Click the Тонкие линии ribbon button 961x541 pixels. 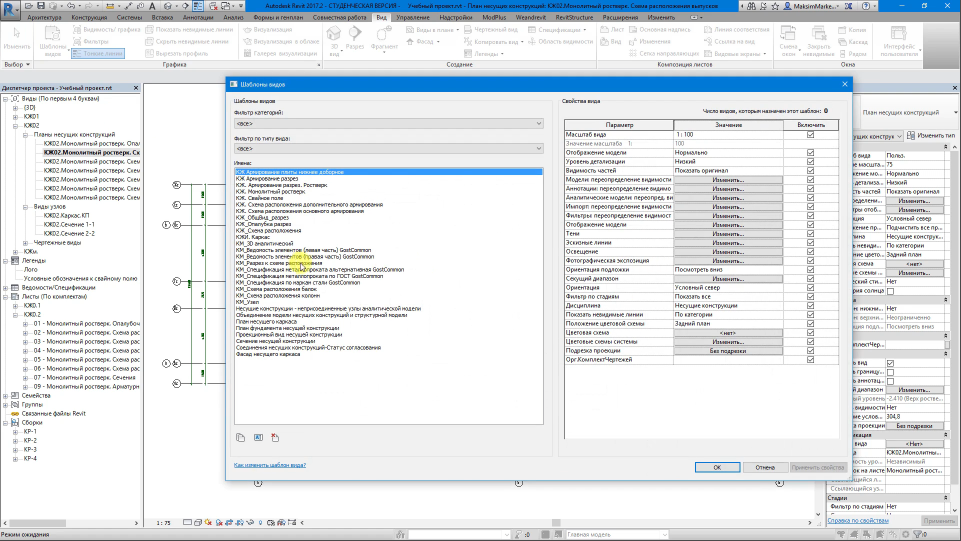97,53
